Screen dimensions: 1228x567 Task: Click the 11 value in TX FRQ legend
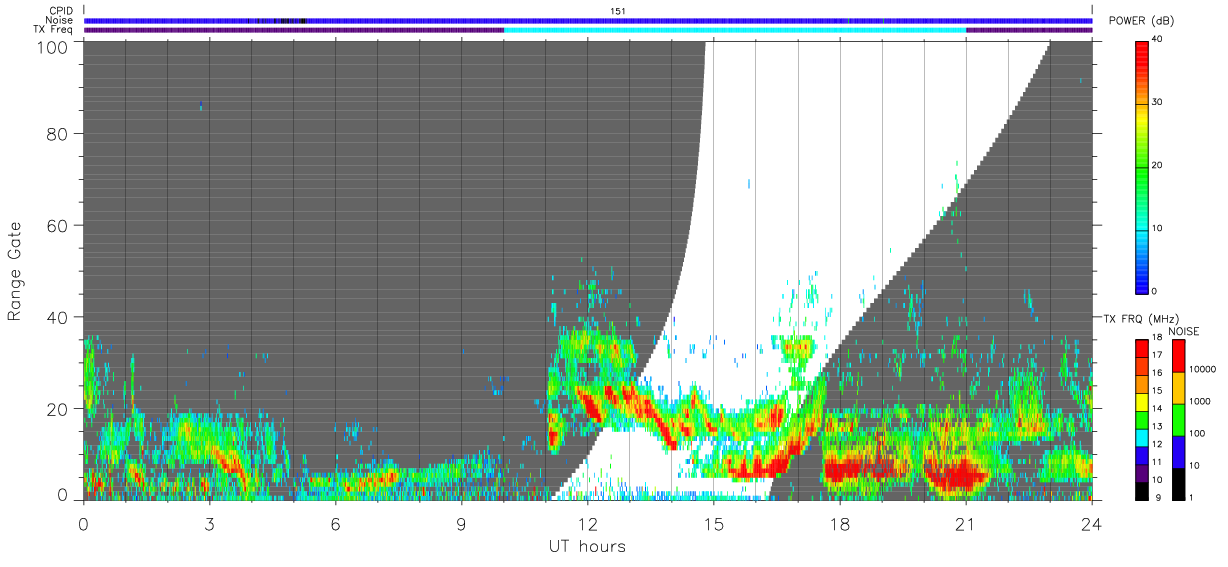(1158, 462)
